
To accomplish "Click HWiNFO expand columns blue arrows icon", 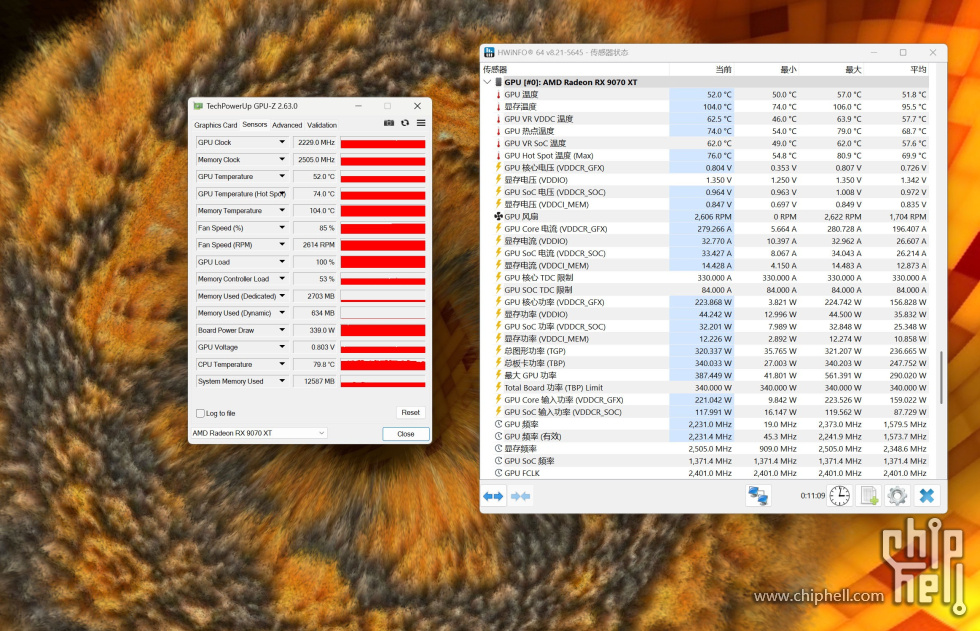I will click(x=493, y=496).
